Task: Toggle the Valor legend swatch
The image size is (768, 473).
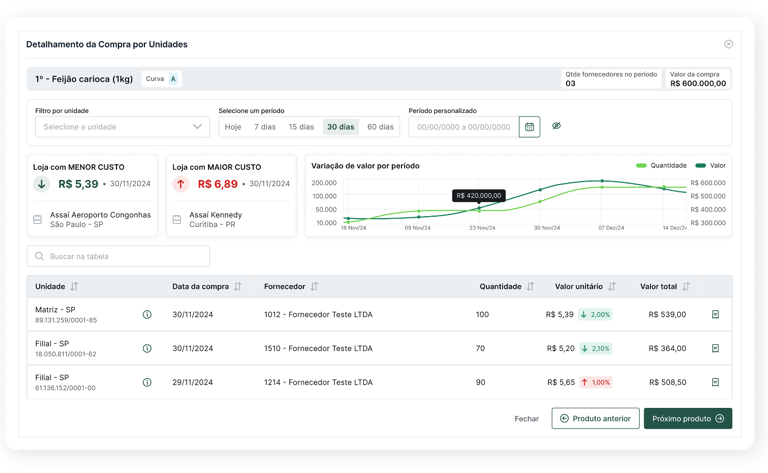Action: tap(700, 166)
